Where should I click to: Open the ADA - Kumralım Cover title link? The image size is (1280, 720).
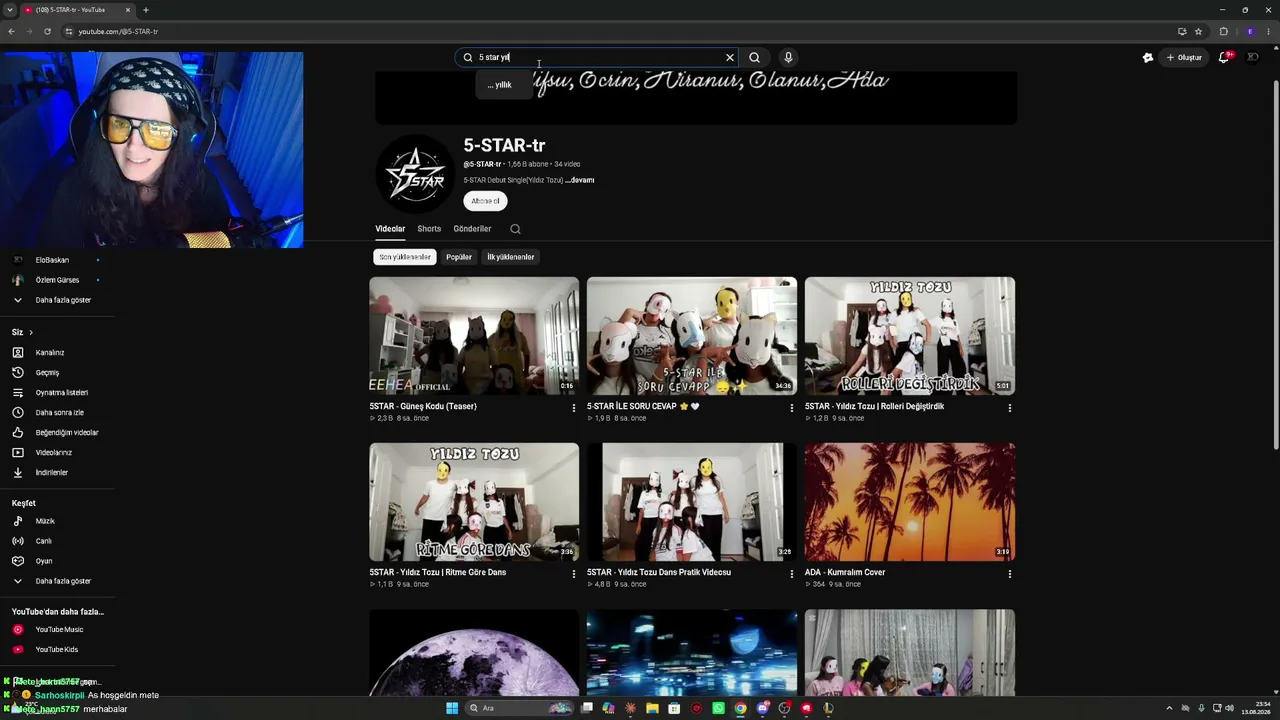845,572
